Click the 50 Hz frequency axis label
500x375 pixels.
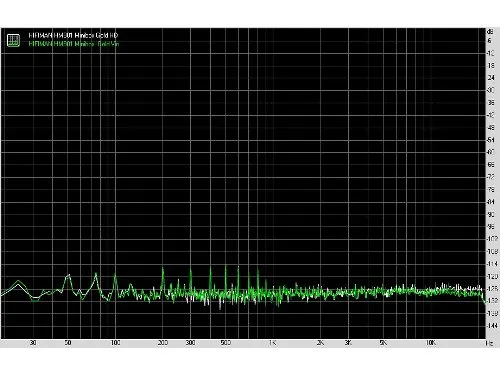point(68,343)
